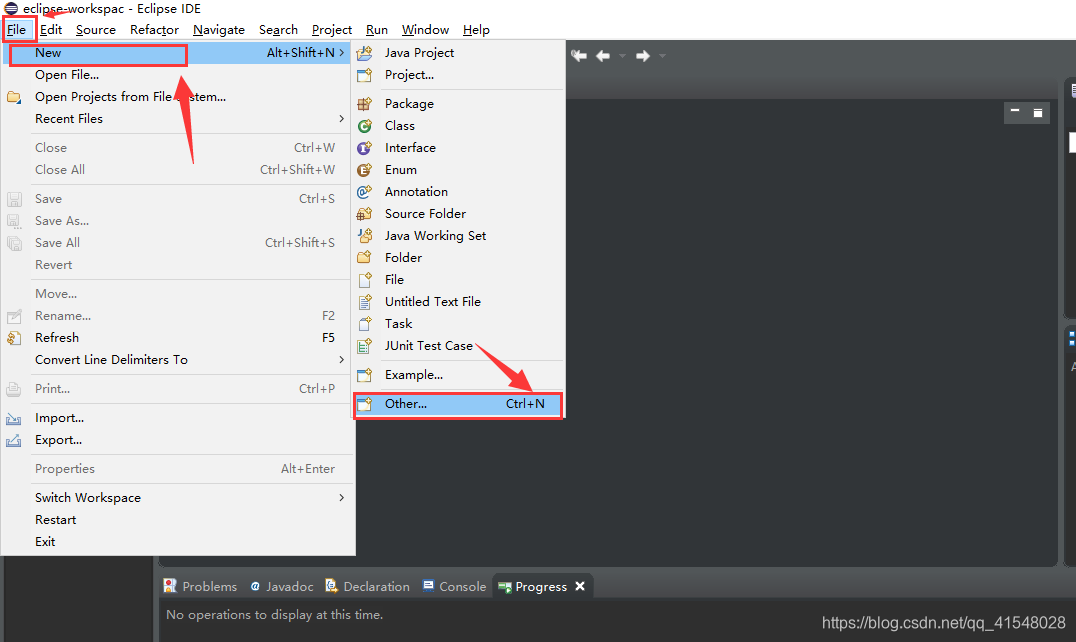The image size is (1076, 642).
Task: Select Other... Ctrl+N menu entry
Action: 458,404
